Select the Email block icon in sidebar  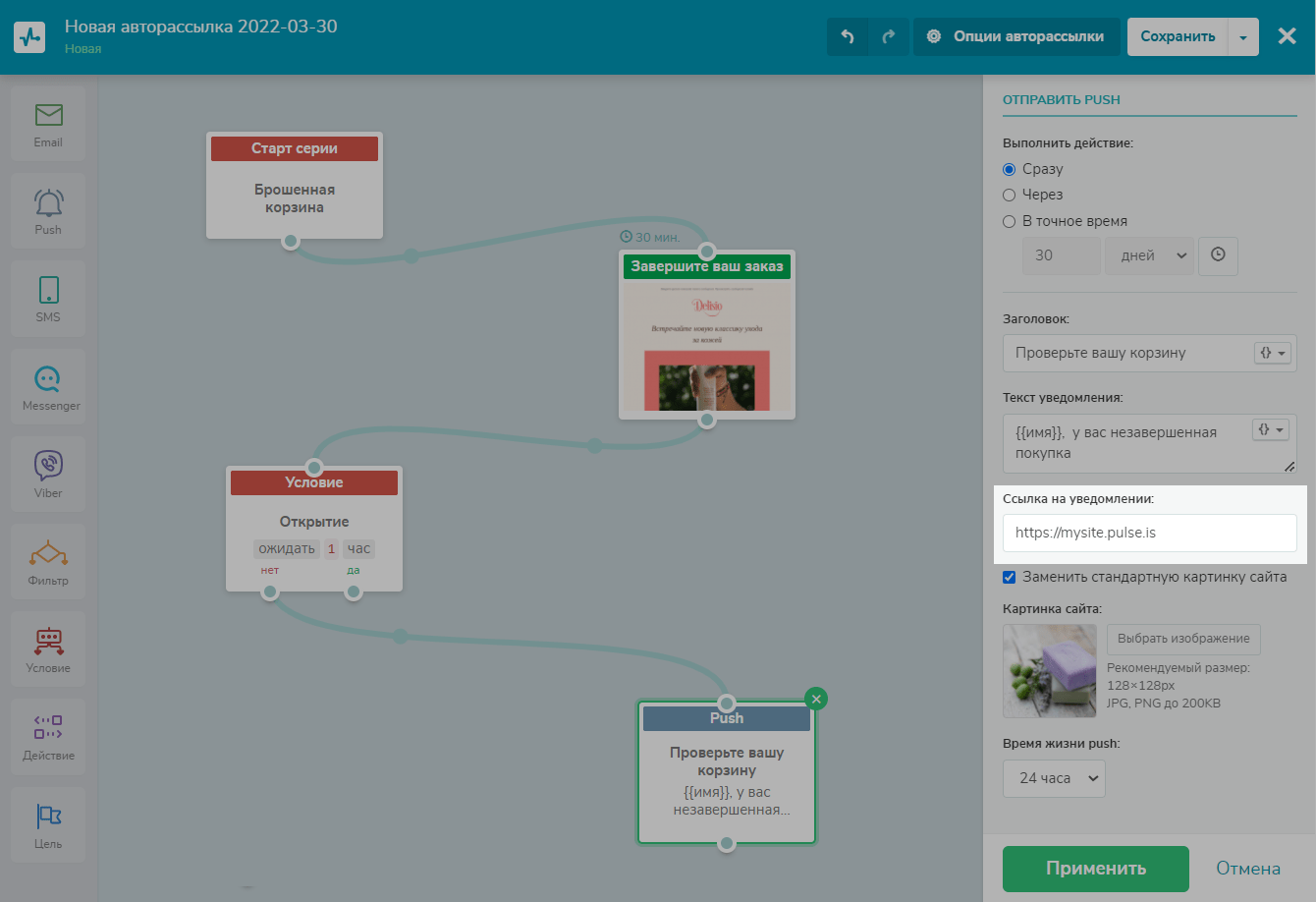pyautogui.click(x=48, y=116)
